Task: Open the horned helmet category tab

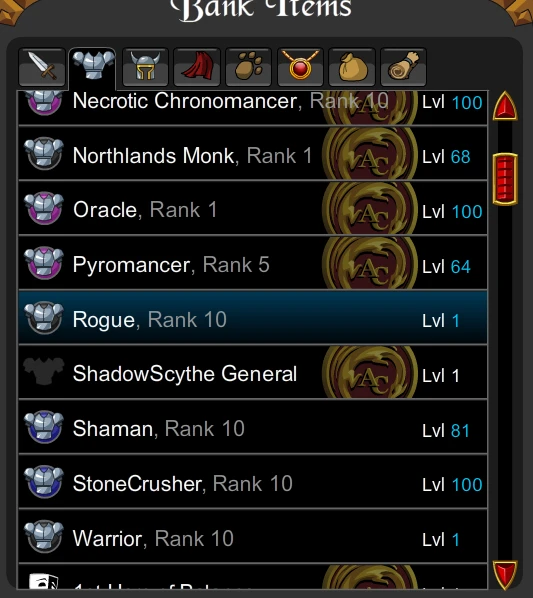Action: 145,68
